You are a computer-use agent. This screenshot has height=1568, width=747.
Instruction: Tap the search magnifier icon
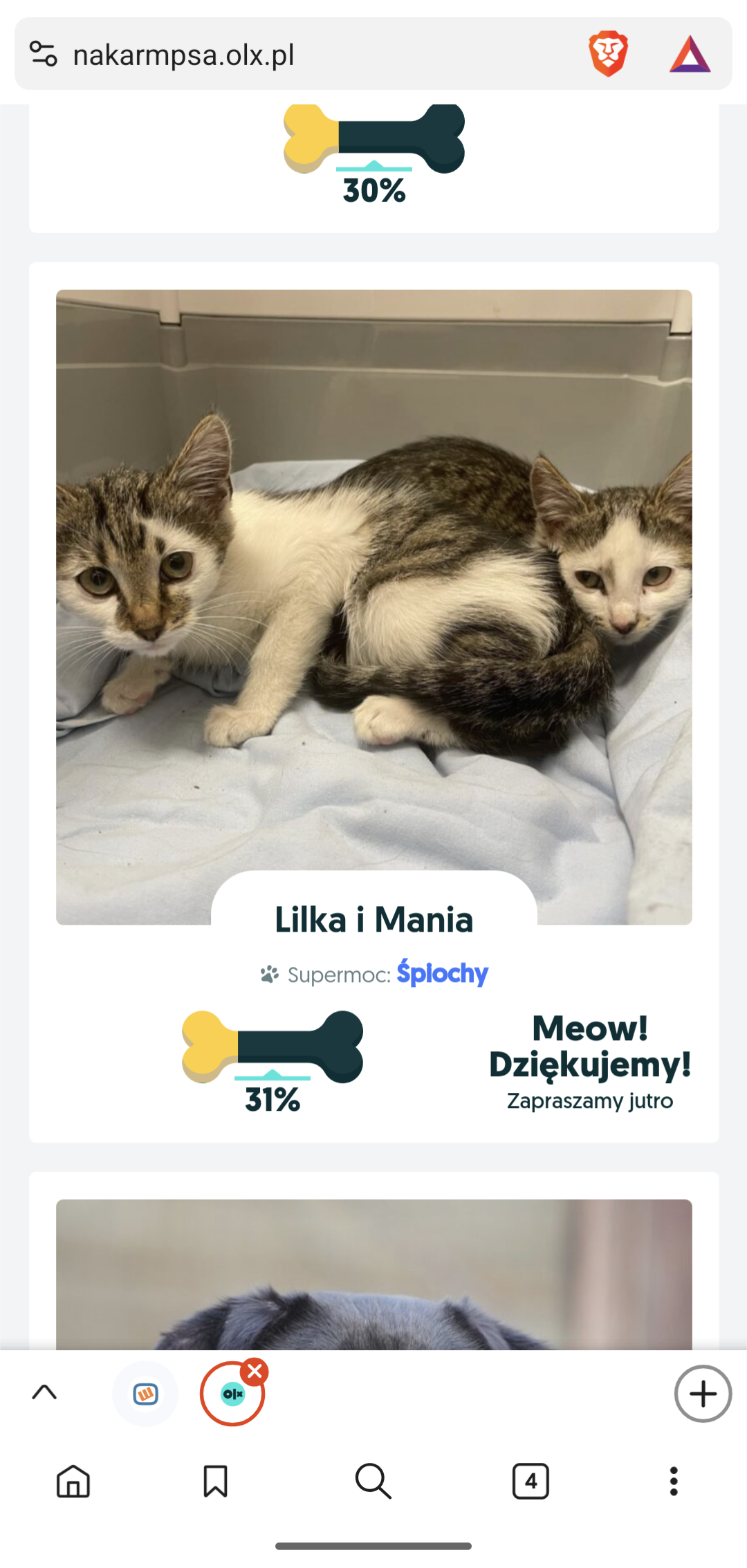pos(373,1482)
